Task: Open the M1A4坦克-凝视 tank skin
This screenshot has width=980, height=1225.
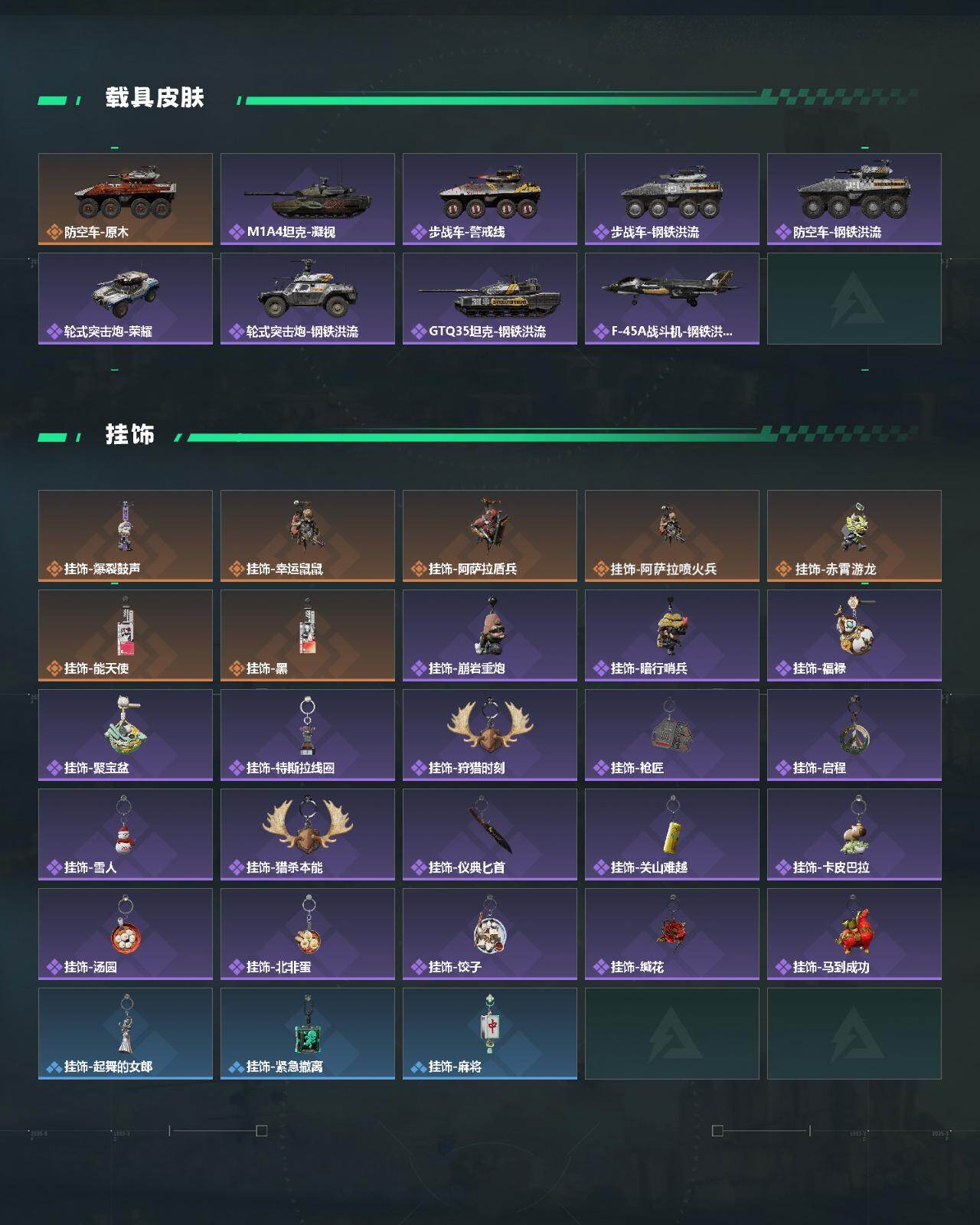Action: click(308, 199)
